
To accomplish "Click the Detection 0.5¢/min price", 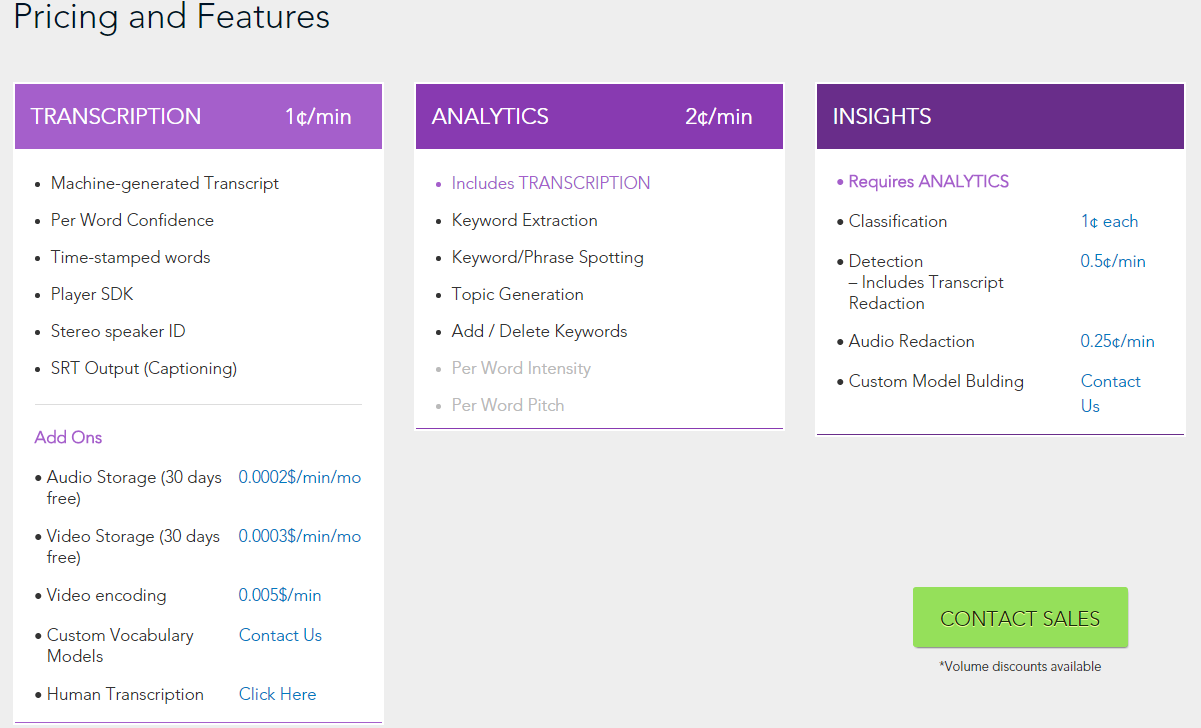I will pos(1113,262).
